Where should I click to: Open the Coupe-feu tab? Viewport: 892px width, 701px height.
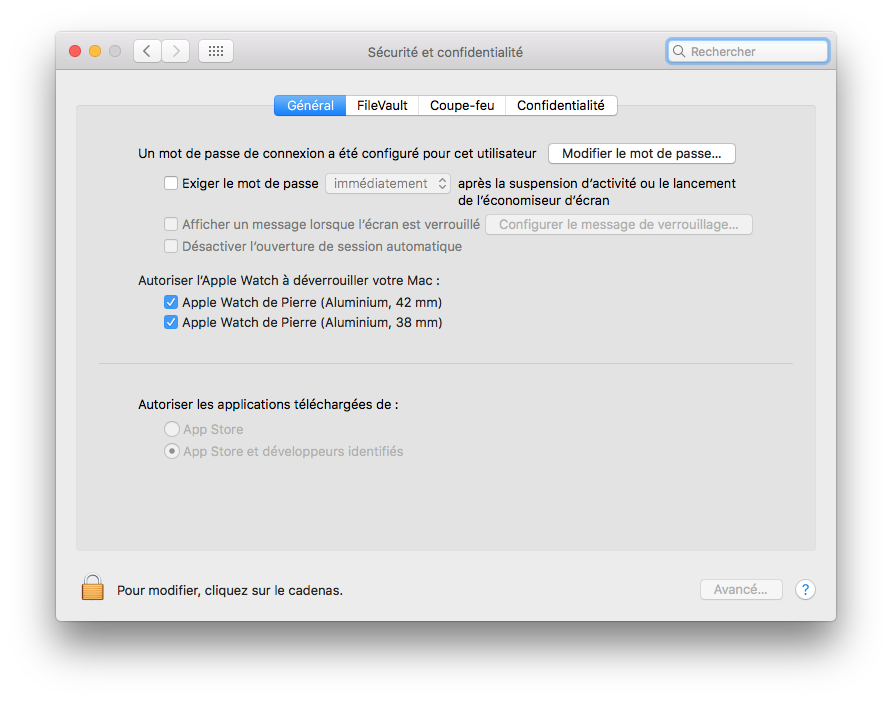pyautogui.click(x=462, y=105)
